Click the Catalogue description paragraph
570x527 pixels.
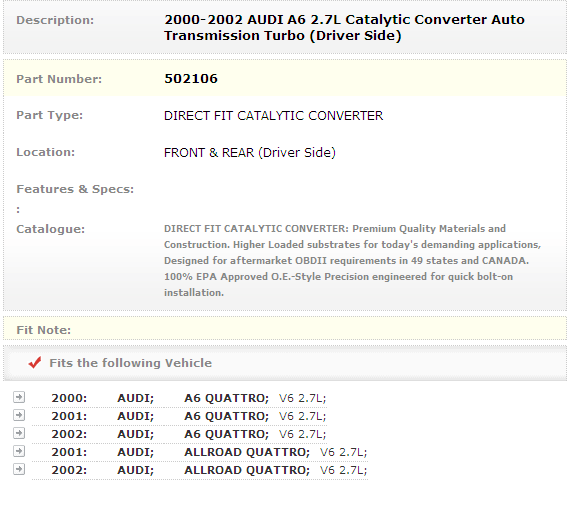(352, 261)
